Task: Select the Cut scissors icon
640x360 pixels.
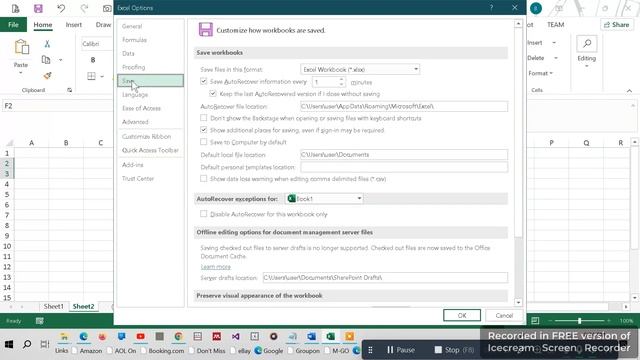Action: pyautogui.click(x=47, y=44)
